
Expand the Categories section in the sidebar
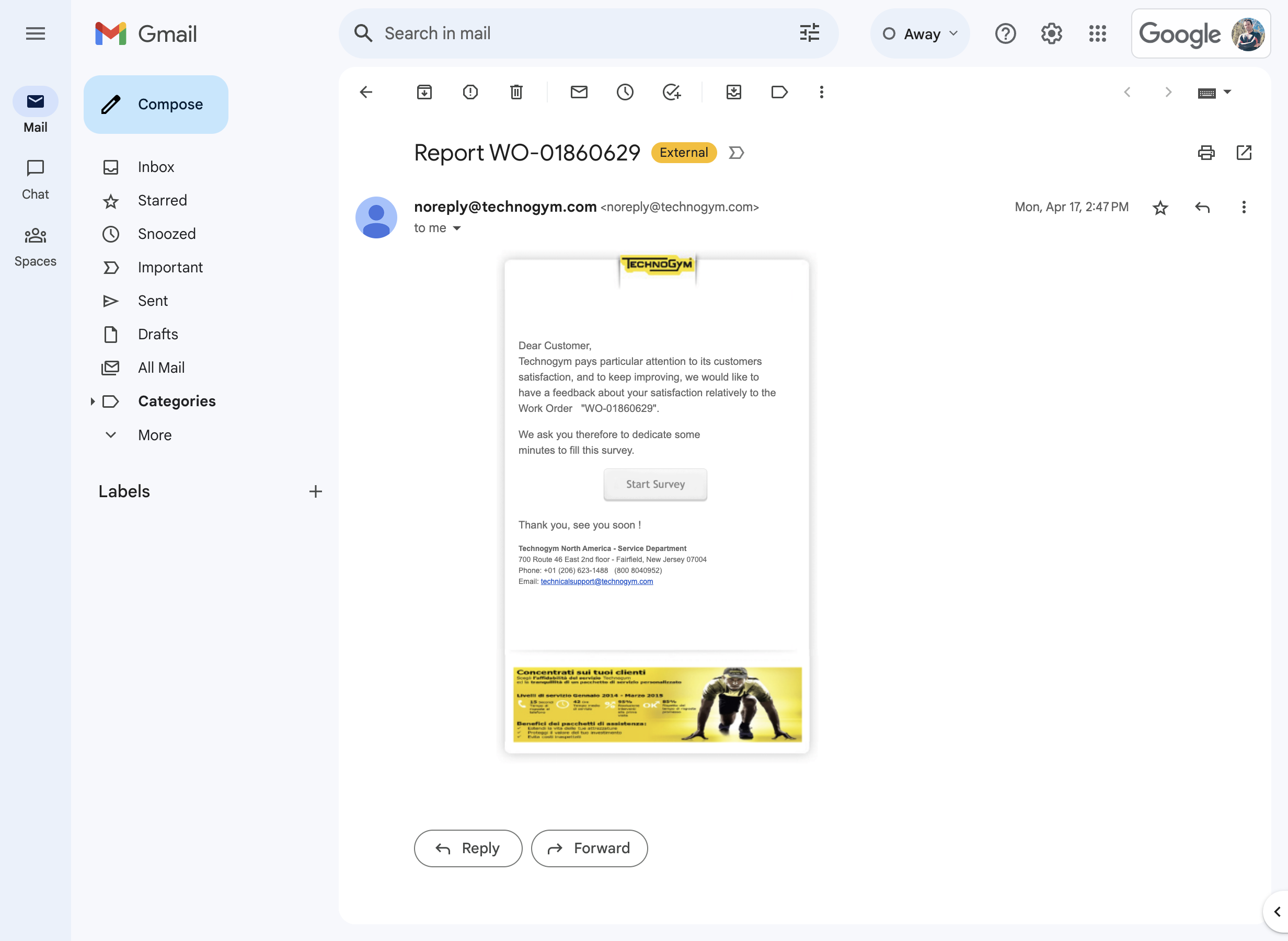tap(92, 401)
